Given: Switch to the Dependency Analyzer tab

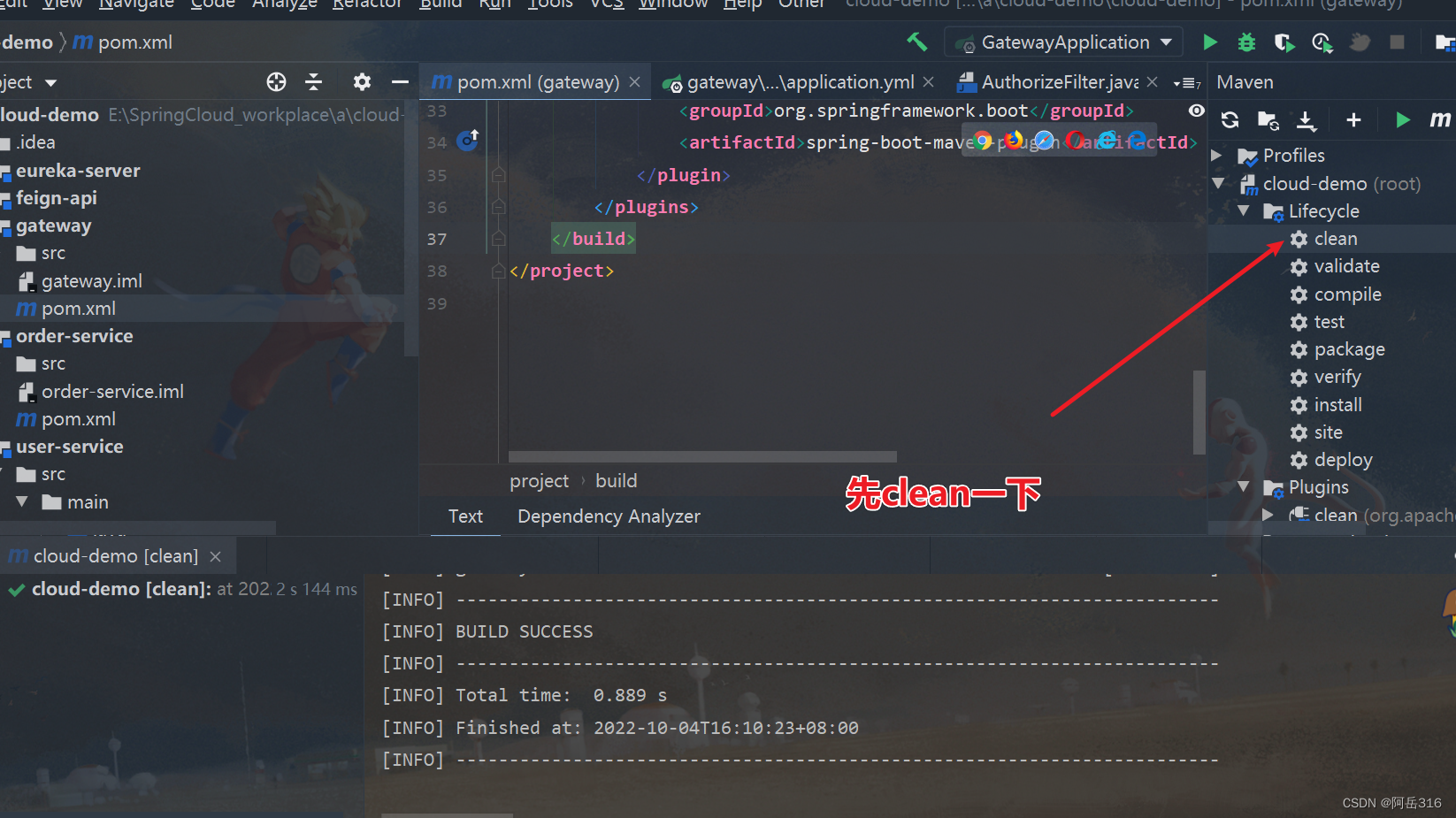Looking at the screenshot, I should 609,516.
